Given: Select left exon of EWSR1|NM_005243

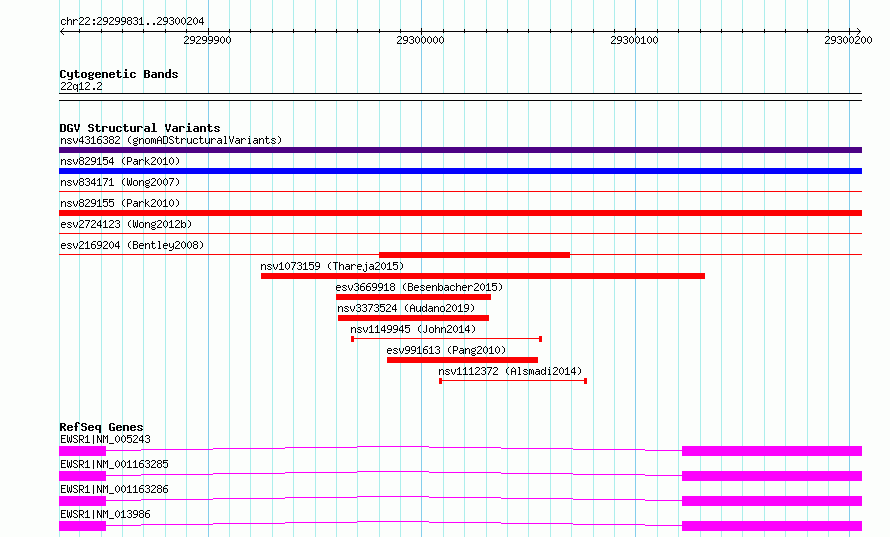Looking at the screenshot, I should point(82,451).
